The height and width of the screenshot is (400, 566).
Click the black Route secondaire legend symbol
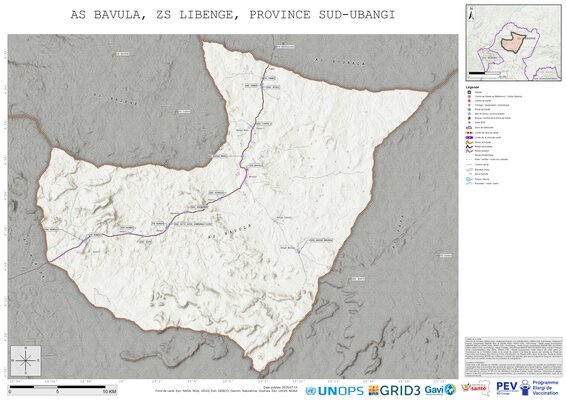pyautogui.click(x=469, y=147)
